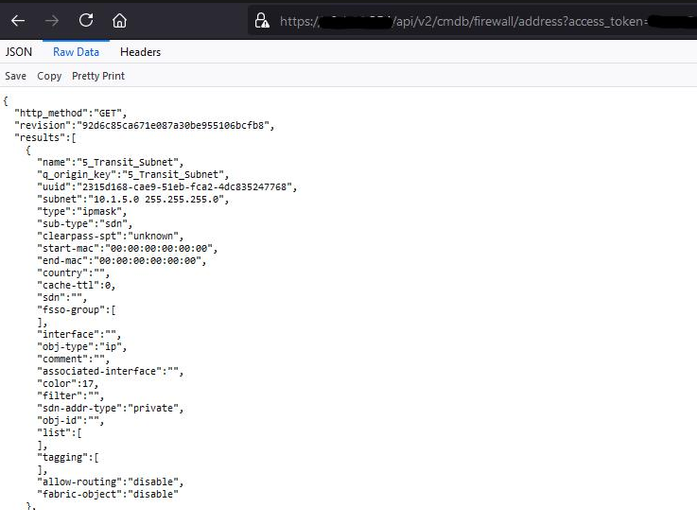Click the "sdn":"" line

(62, 297)
